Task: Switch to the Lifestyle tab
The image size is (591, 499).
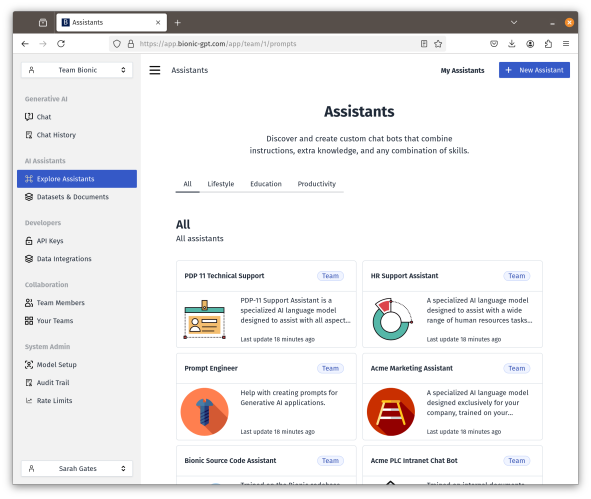Action: pos(221,184)
